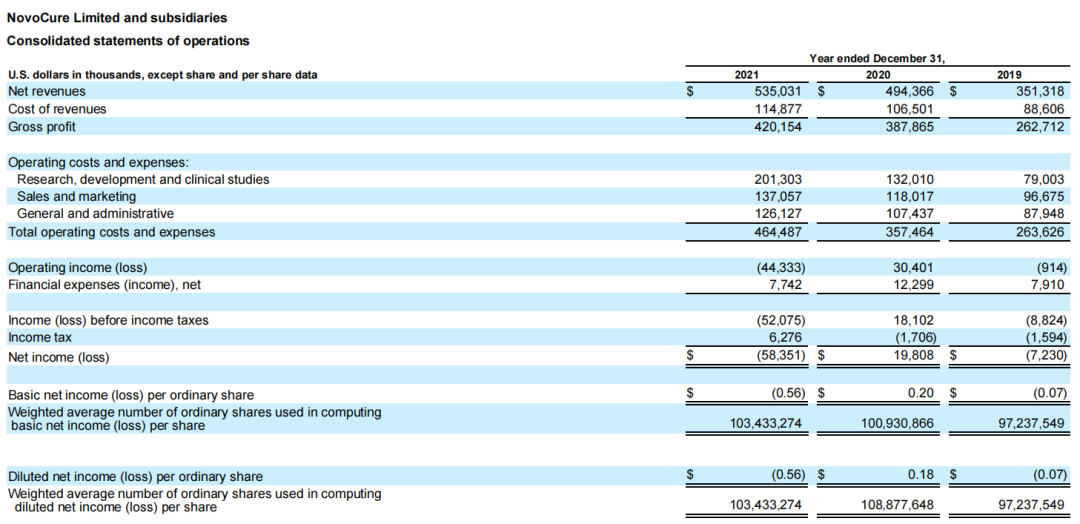Select cost of revenues value 106,501
The width and height of the screenshot is (1080, 524).
click(x=910, y=109)
